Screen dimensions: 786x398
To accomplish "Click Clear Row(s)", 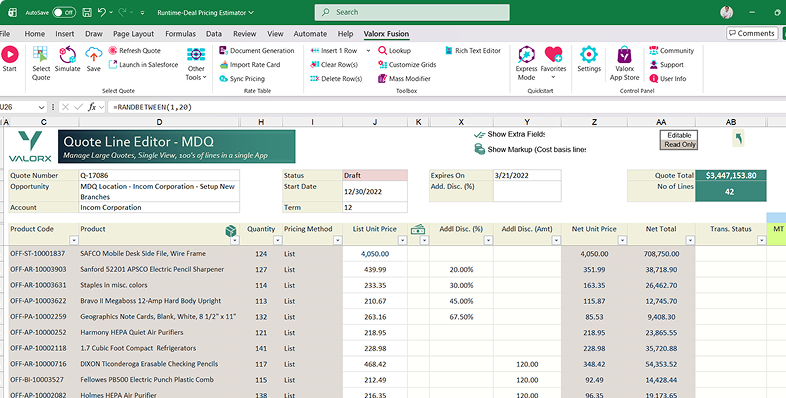I will pyautogui.click(x=334, y=65).
